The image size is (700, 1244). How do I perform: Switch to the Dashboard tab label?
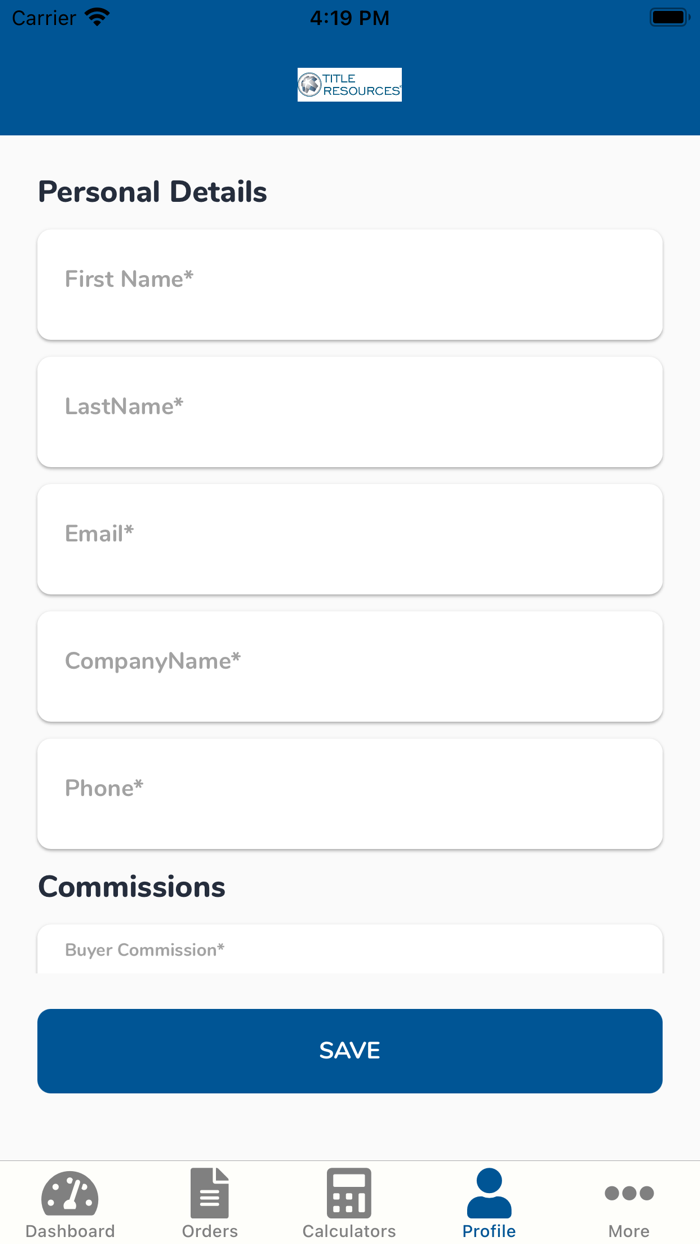70,1231
